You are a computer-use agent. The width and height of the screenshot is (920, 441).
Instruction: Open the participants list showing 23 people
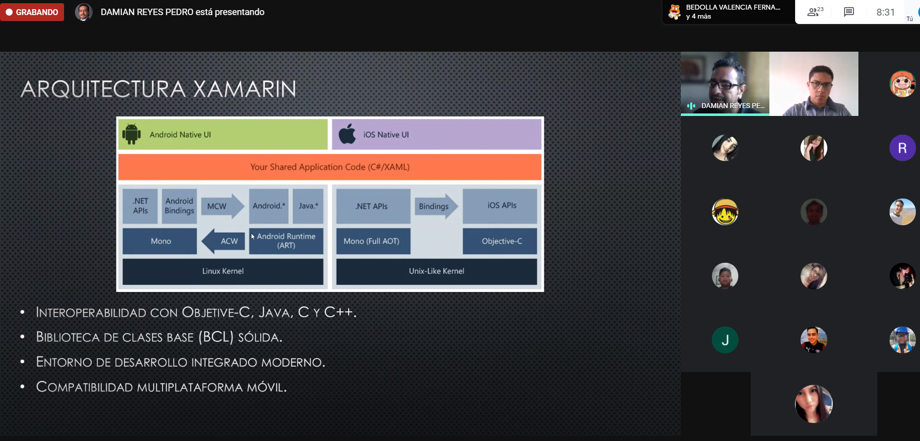[816, 12]
